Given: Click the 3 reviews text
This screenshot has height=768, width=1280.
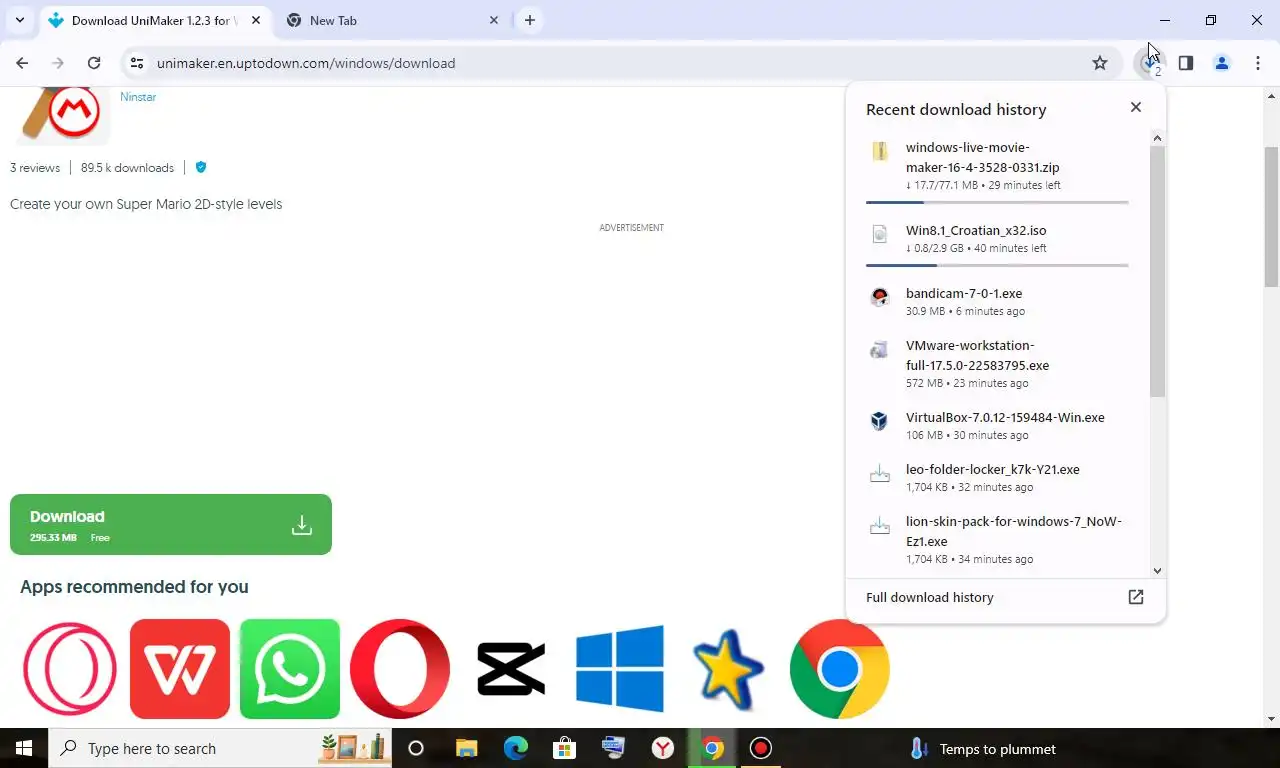Looking at the screenshot, I should click(35, 168).
